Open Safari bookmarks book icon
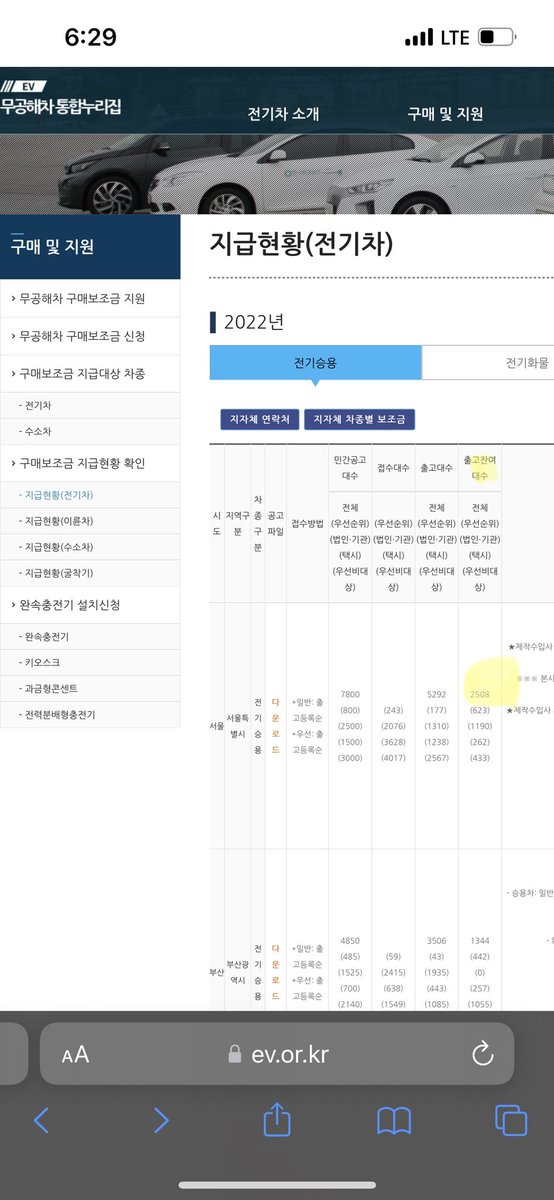Screen dimensions: 554x1200 click(394, 1120)
